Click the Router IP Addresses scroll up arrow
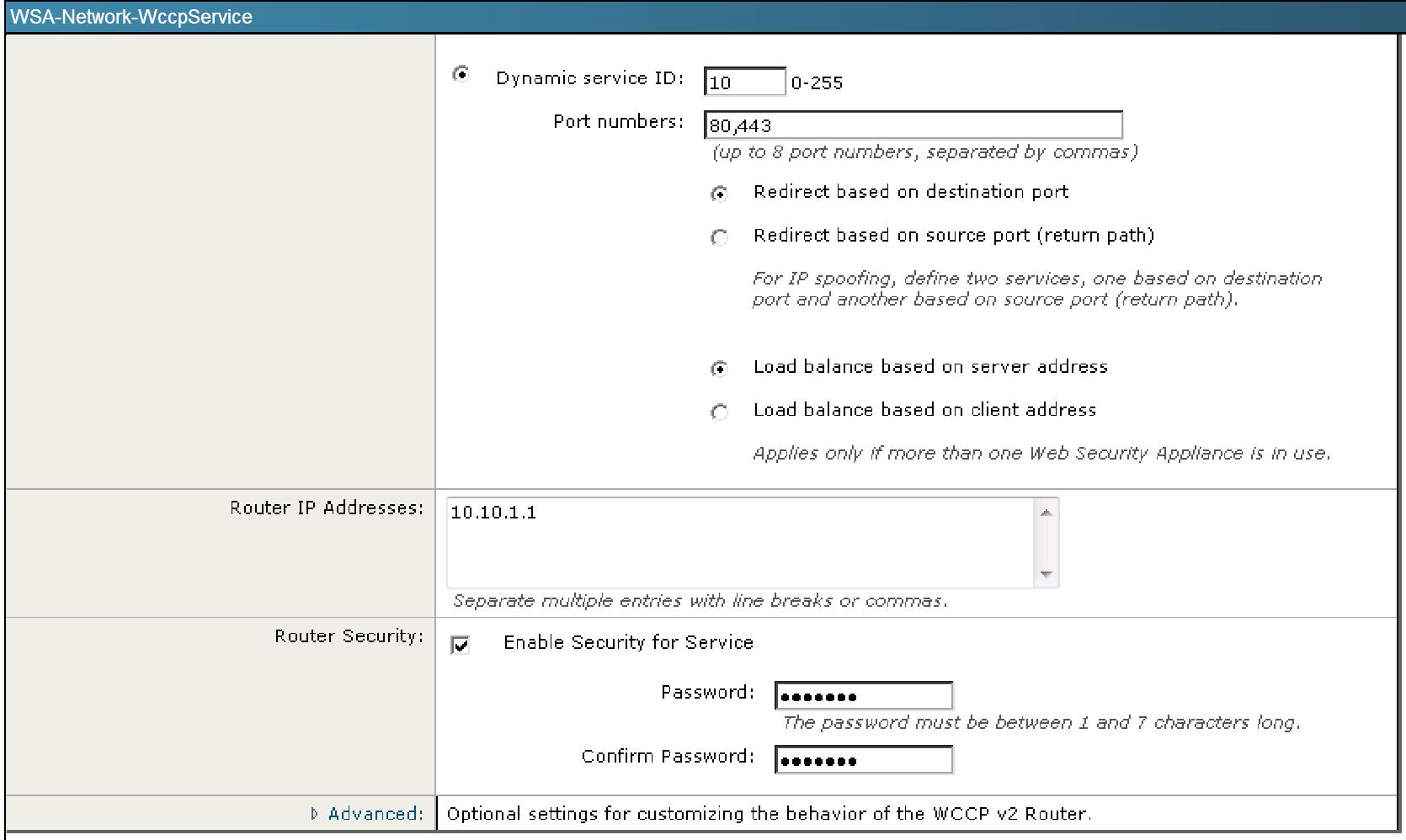 pyautogui.click(x=1047, y=513)
